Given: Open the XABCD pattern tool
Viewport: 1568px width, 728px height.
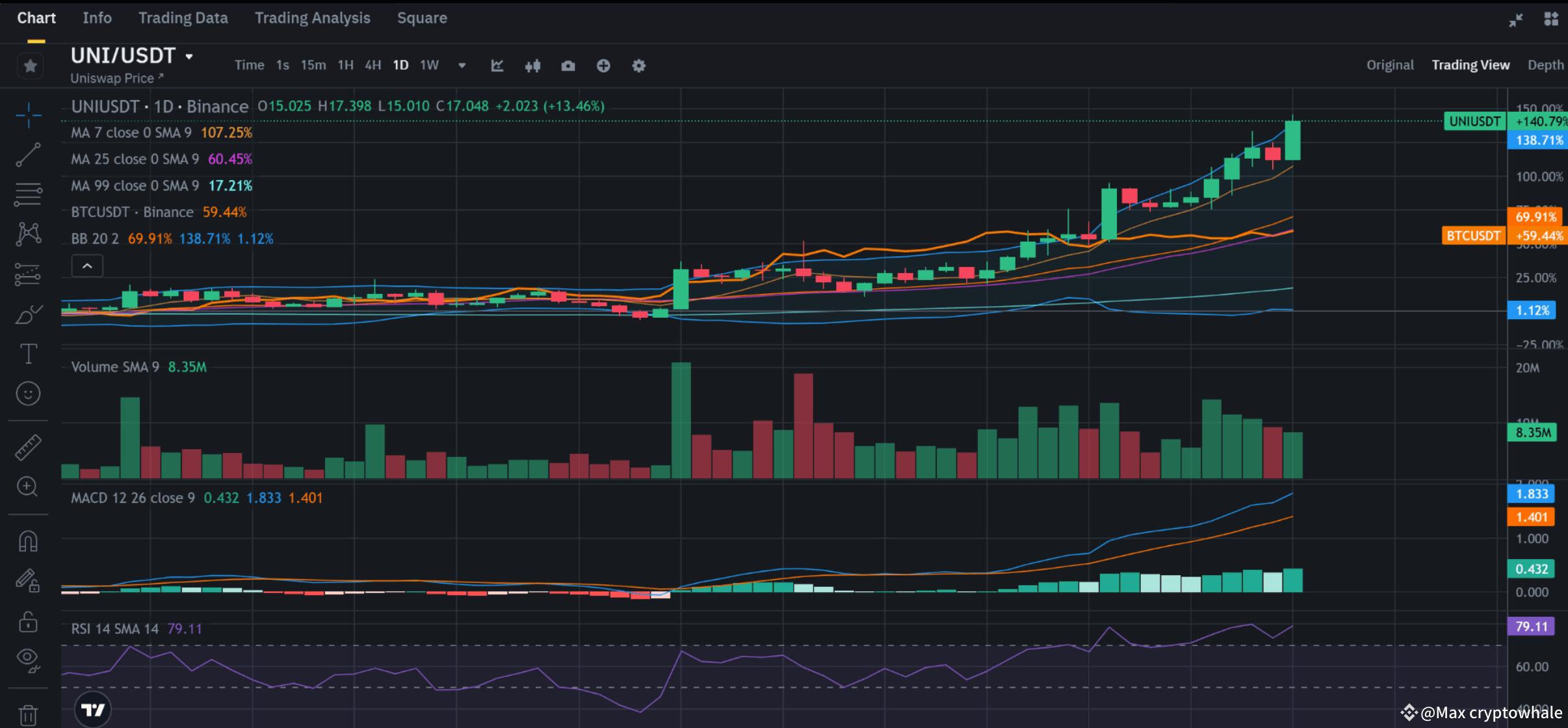Looking at the screenshot, I should coord(29,234).
